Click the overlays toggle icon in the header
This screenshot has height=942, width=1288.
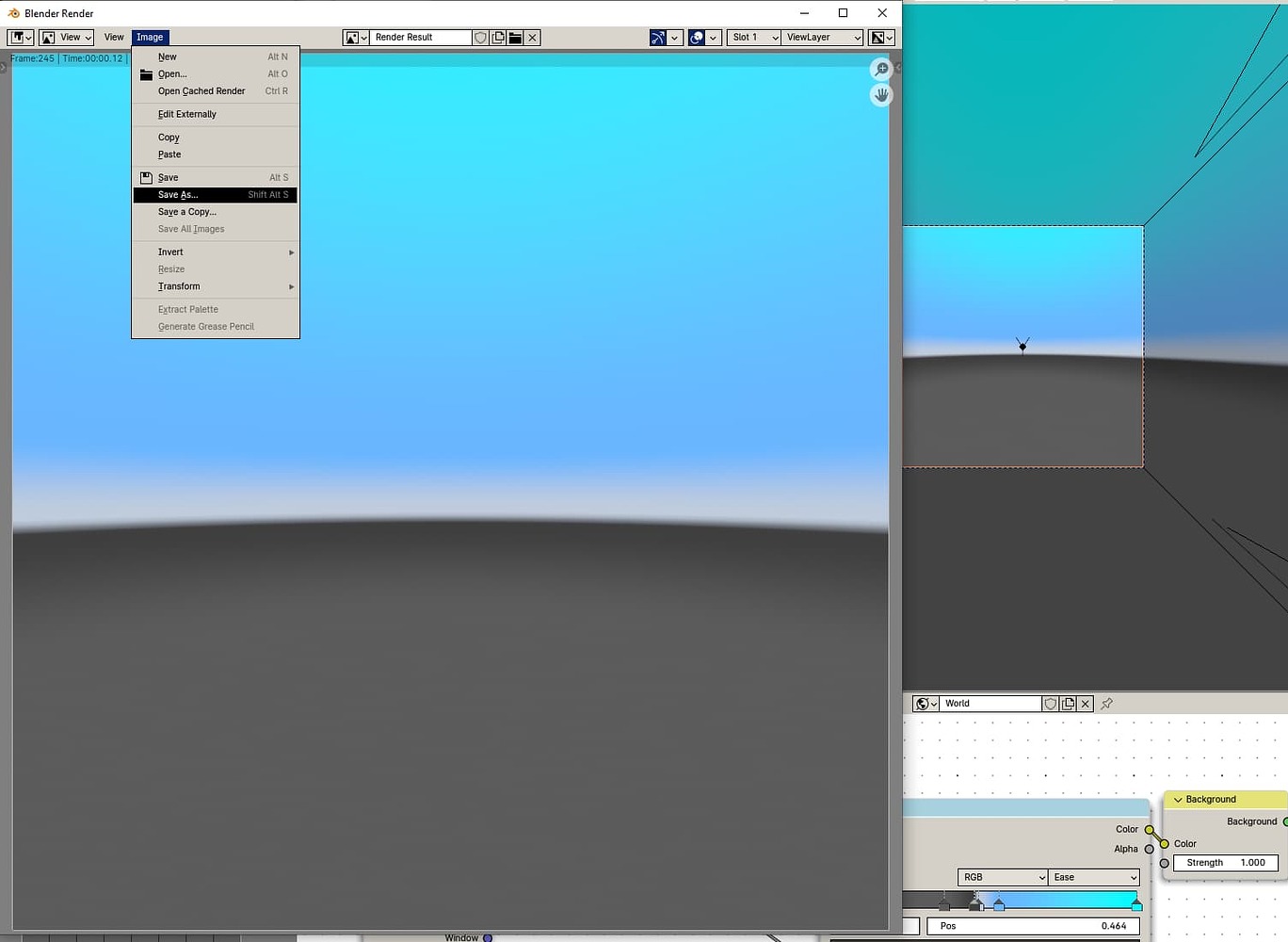697,37
